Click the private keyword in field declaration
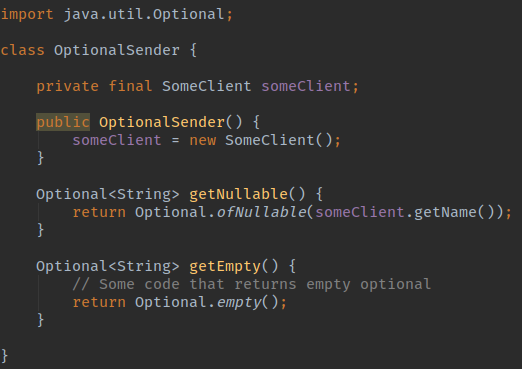The image size is (522, 369). [x=67, y=86]
